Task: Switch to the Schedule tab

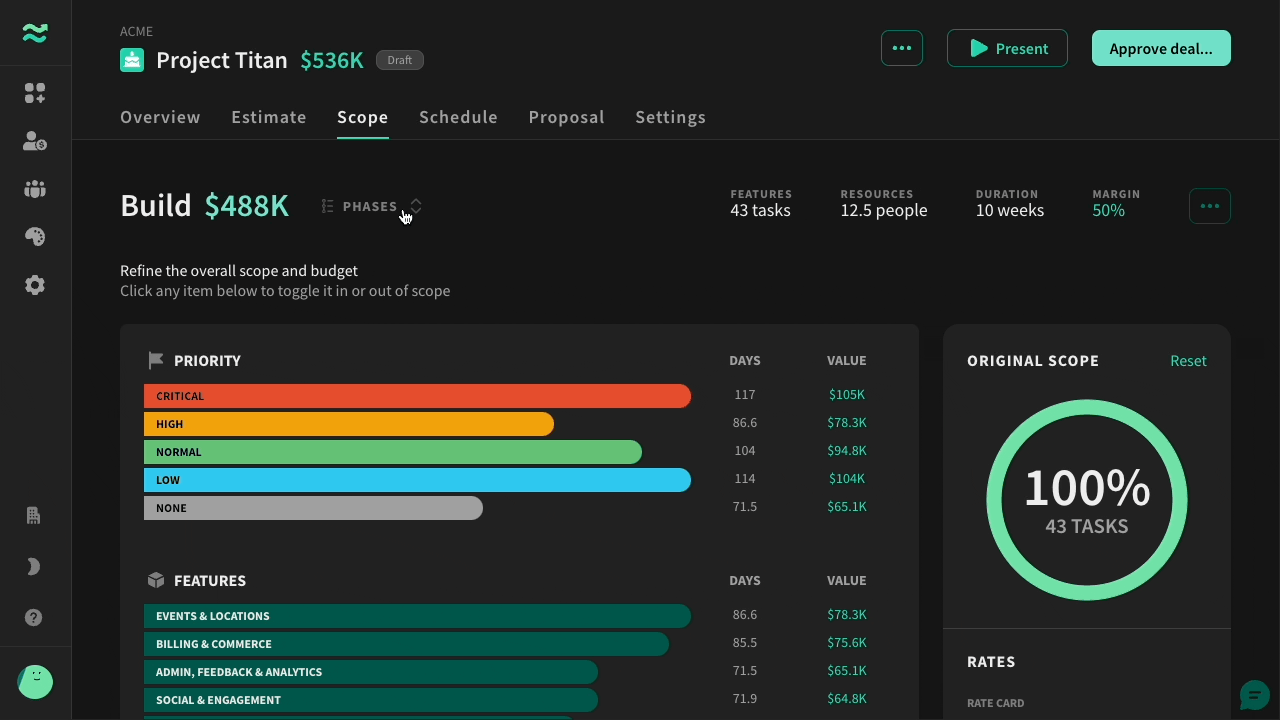Action: [x=458, y=117]
